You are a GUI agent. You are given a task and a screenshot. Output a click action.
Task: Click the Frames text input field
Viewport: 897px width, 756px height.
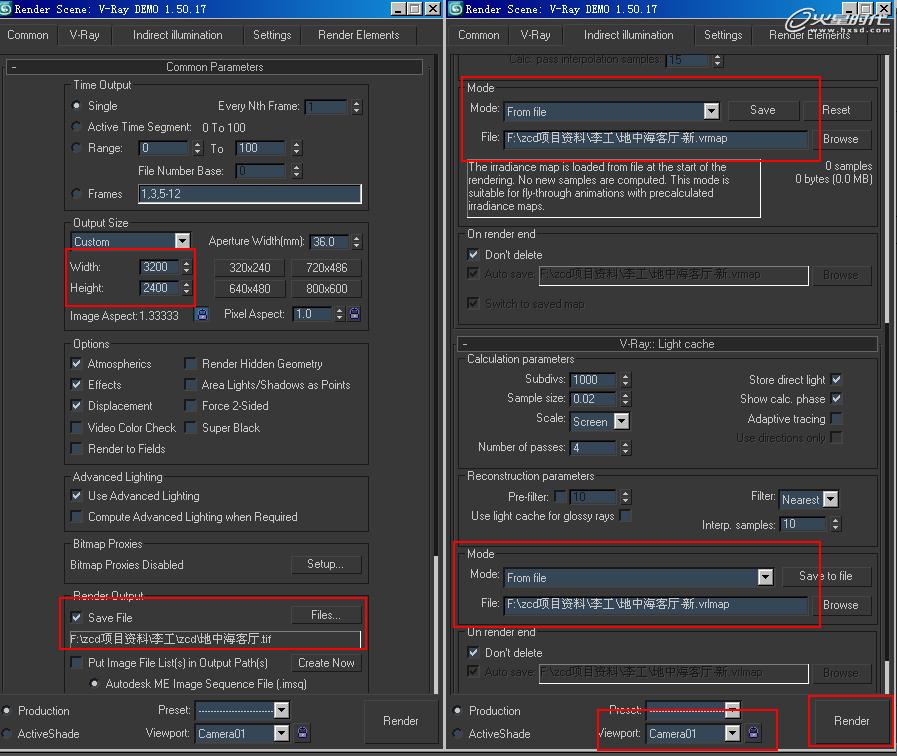coord(249,194)
